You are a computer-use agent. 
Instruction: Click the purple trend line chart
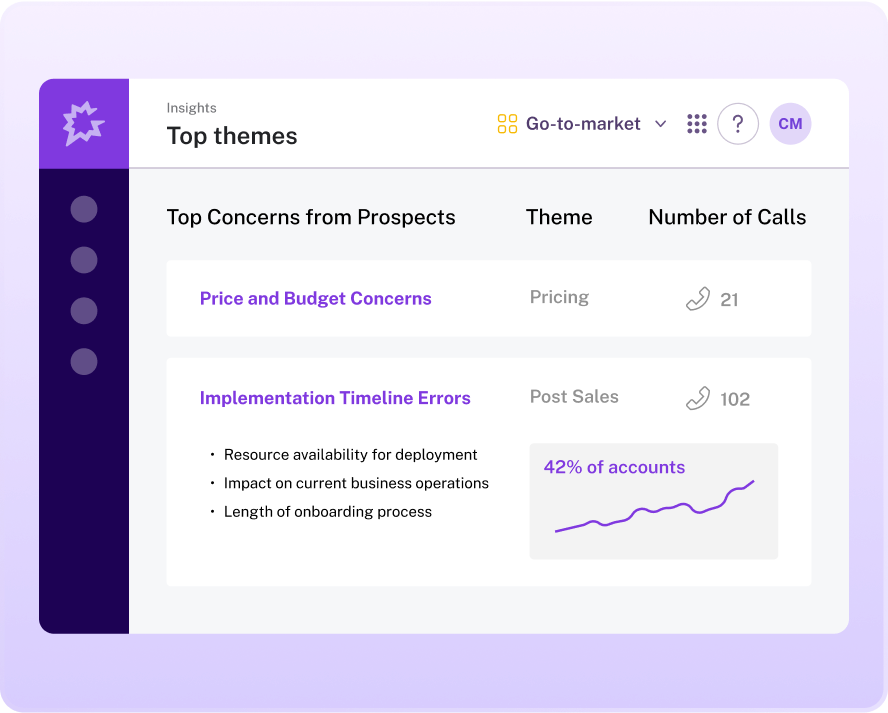click(x=657, y=512)
